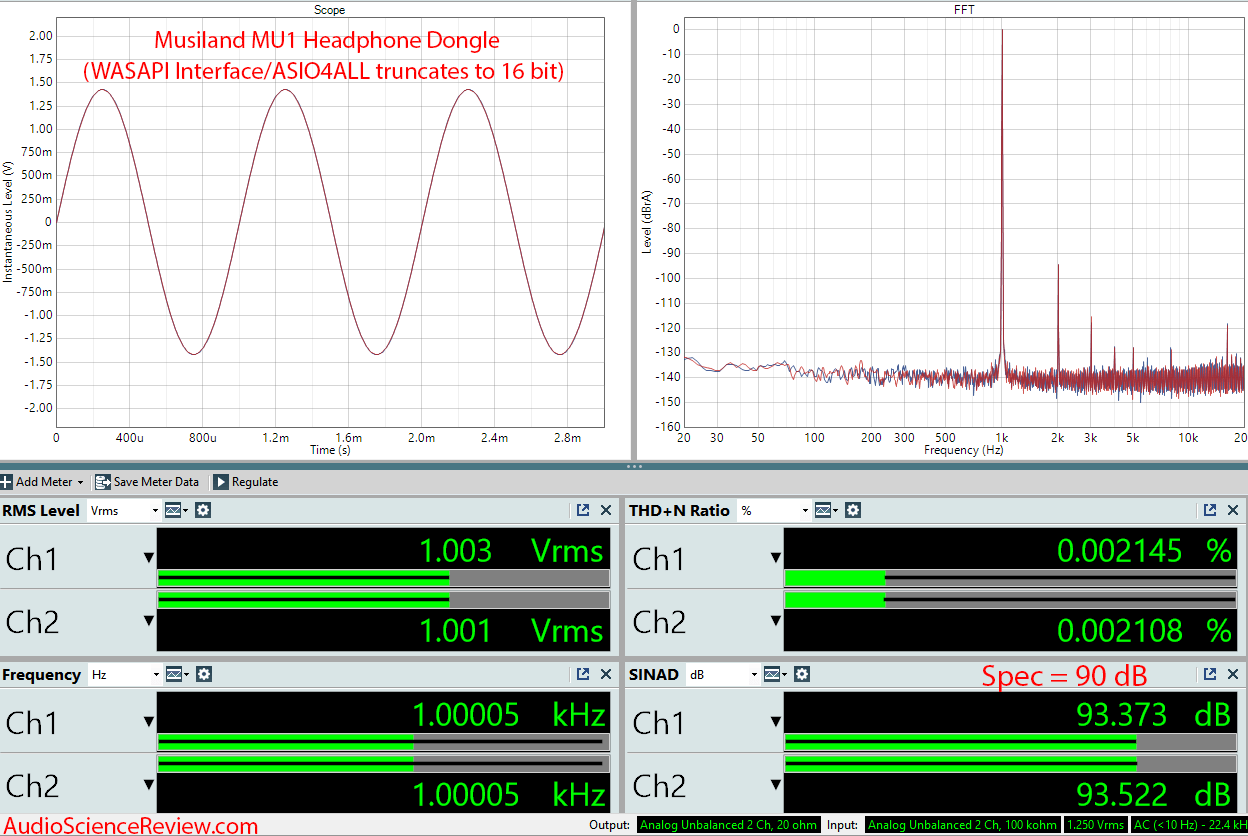Click RMS Level Ch1 bar meter
Viewport: 1248px width, 836px height.
click(384, 578)
